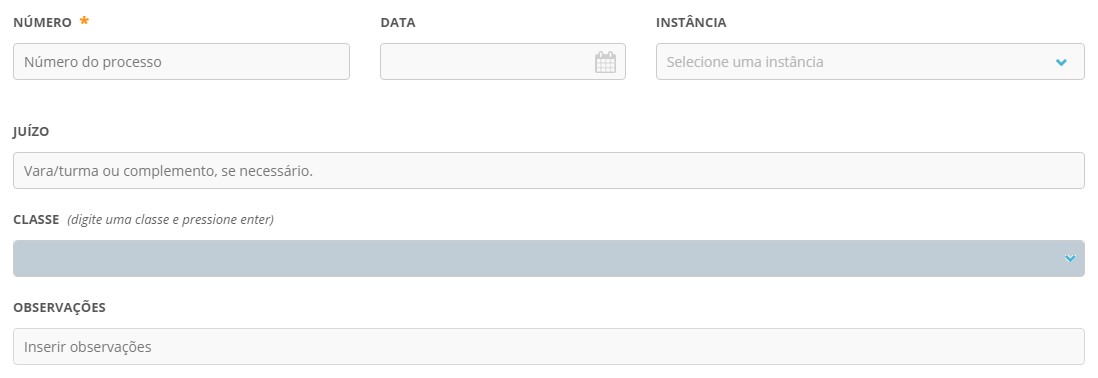The width and height of the screenshot is (1098, 378).
Task: Select the 'Número do processo' placeholder text
Action: (x=93, y=62)
